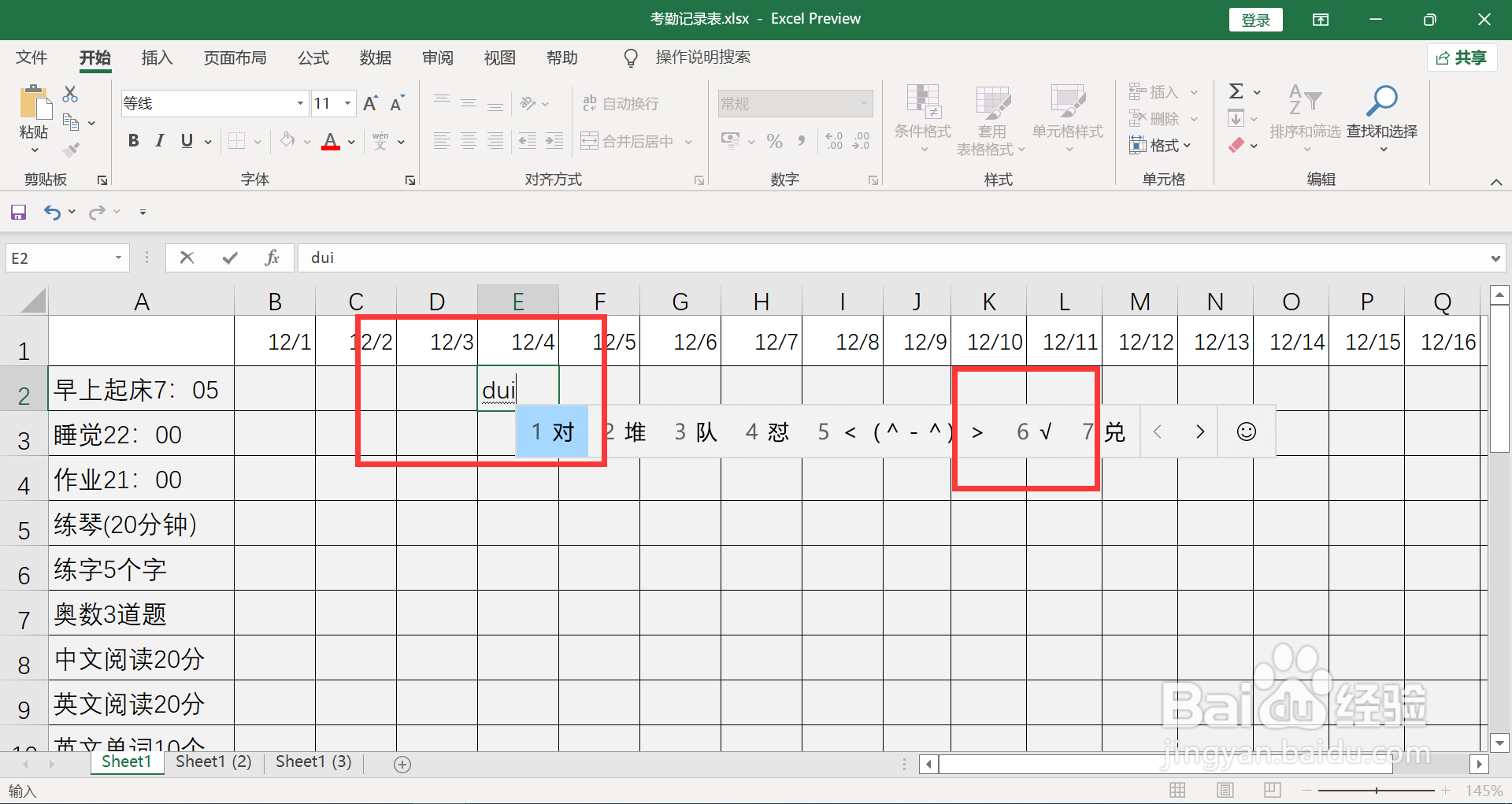Switch to the Sheet1 (2) sheet tab
Screen dimensions: 1512x804
click(x=213, y=761)
